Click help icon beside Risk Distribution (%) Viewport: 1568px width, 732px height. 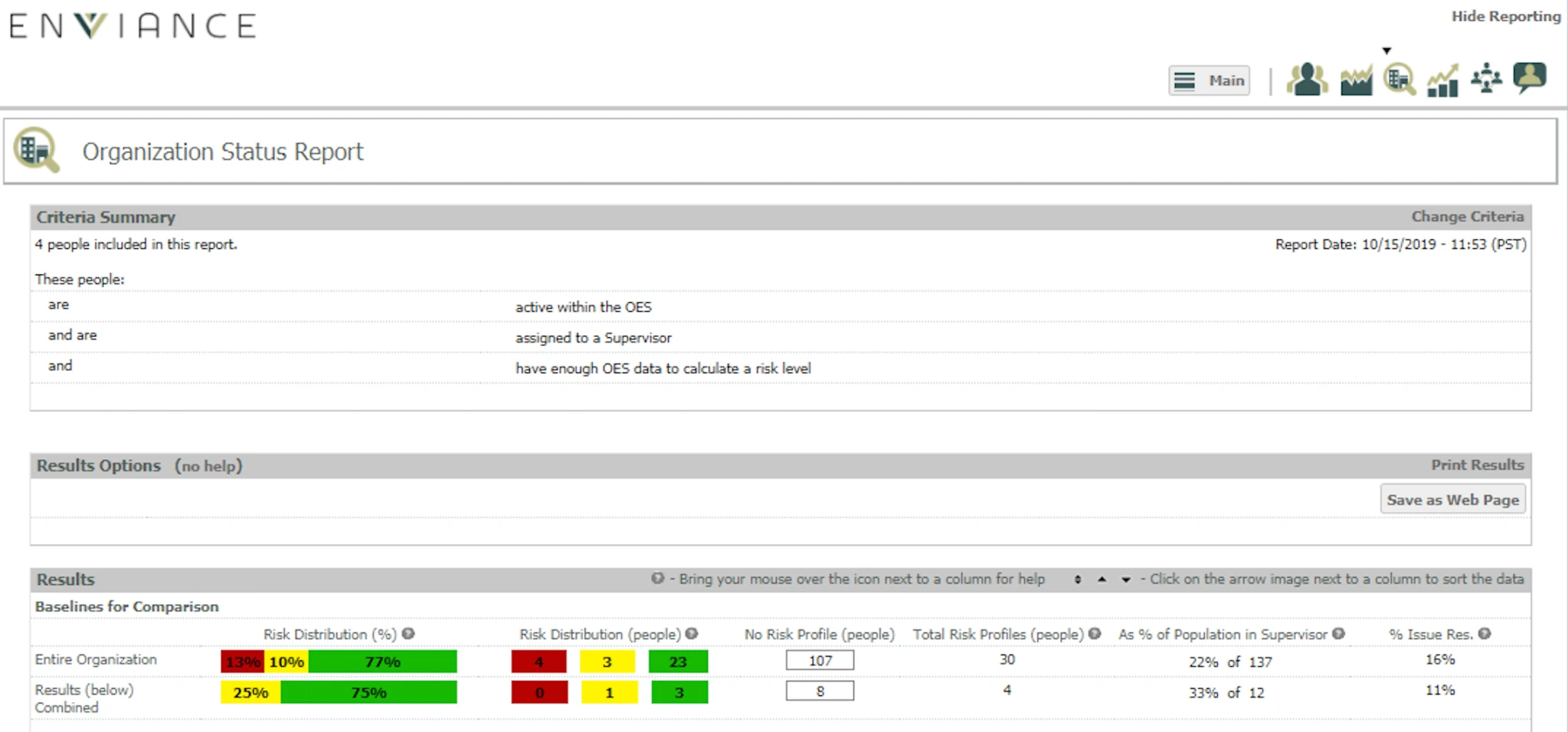point(408,634)
